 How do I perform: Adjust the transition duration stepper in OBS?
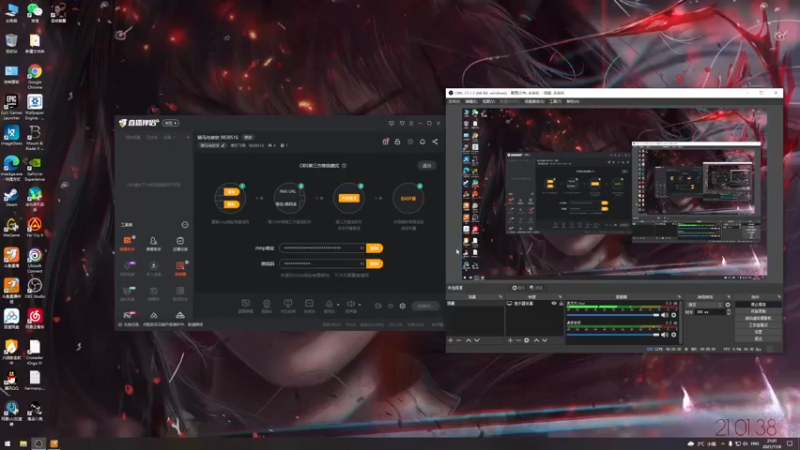pyautogui.click(x=728, y=312)
